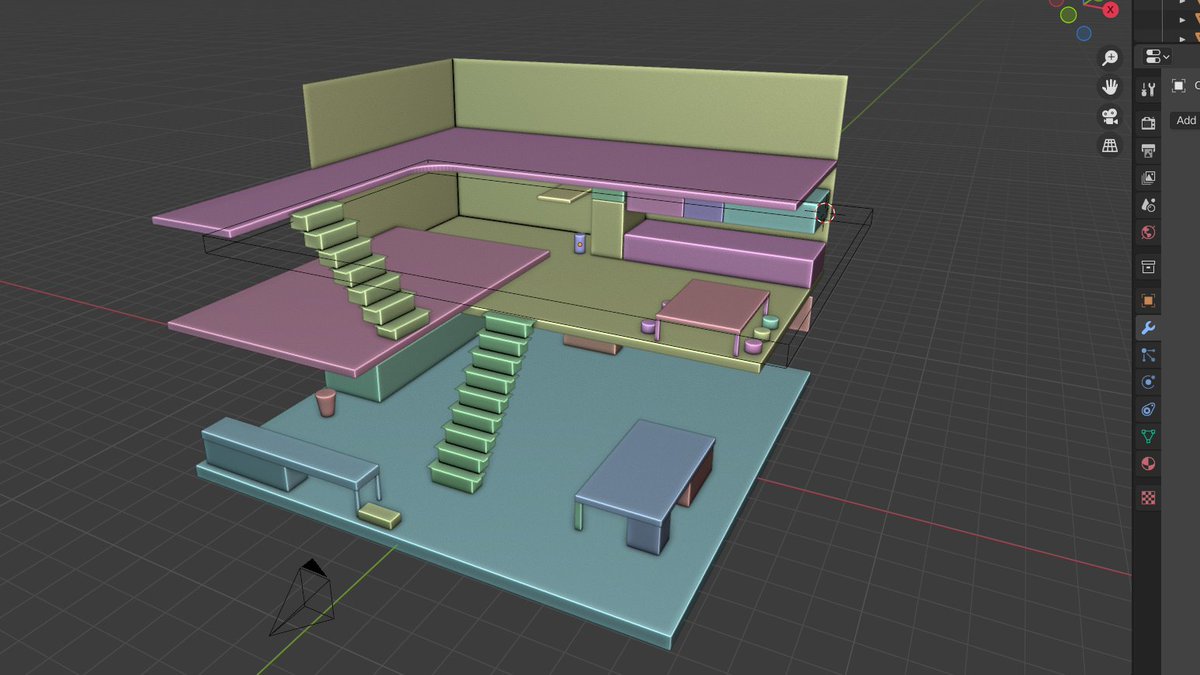Image resolution: width=1200 pixels, height=675 pixels.
Task: Open the Particles properties tab
Action: tap(1148, 355)
